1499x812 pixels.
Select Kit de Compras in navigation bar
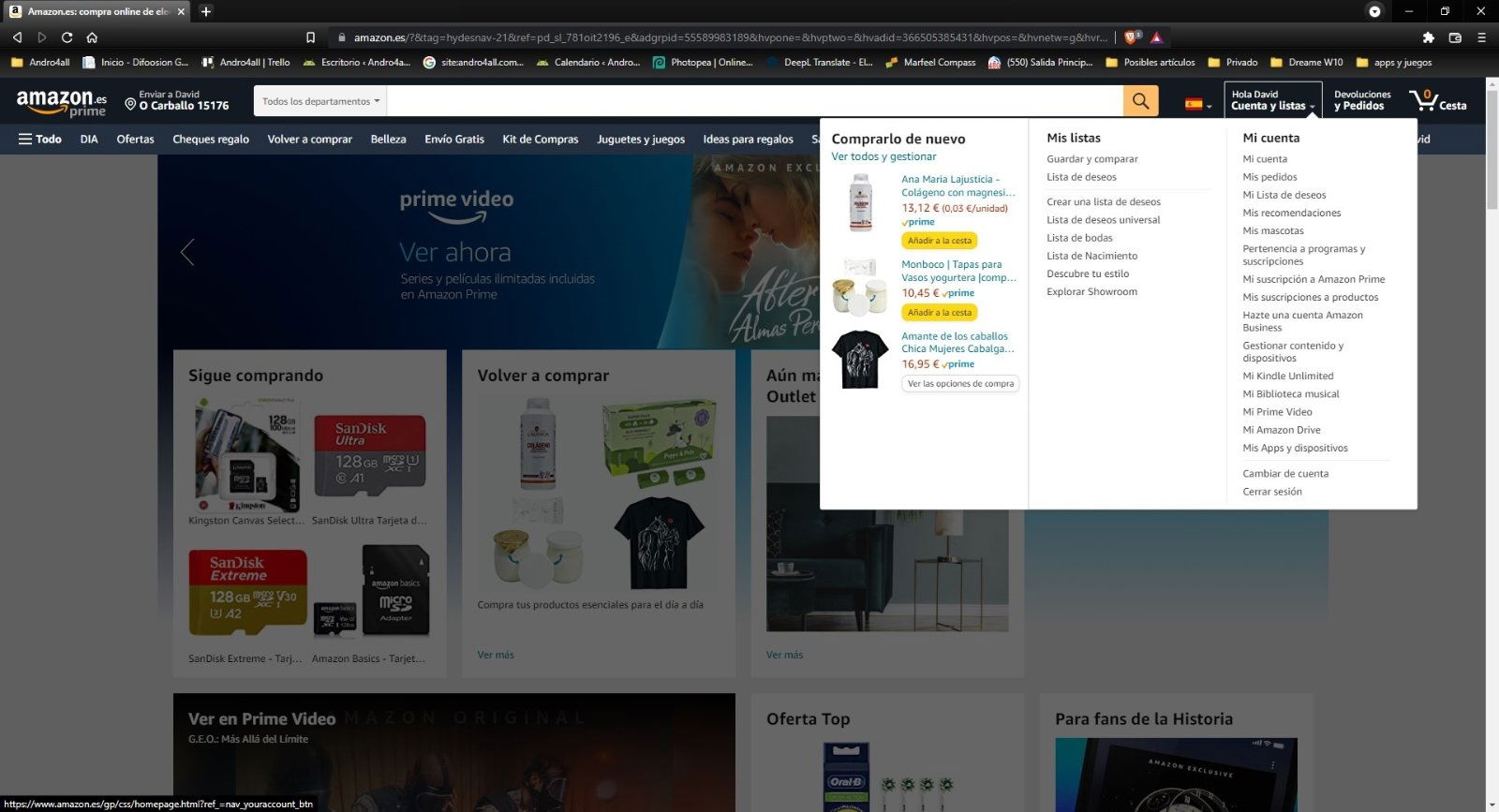click(541, 139)
